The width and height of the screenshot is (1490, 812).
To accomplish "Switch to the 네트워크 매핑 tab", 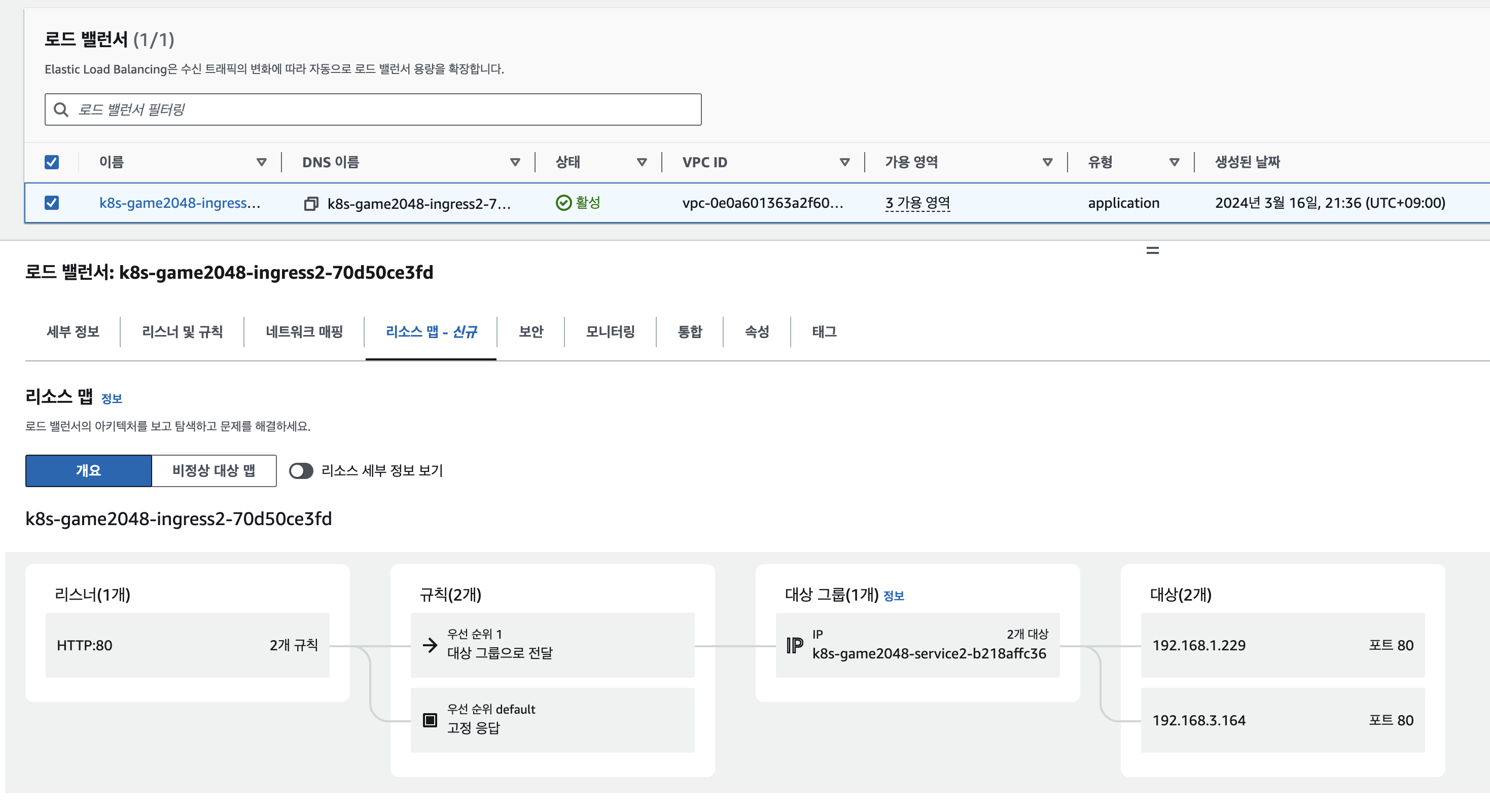I will pos(304,331).
